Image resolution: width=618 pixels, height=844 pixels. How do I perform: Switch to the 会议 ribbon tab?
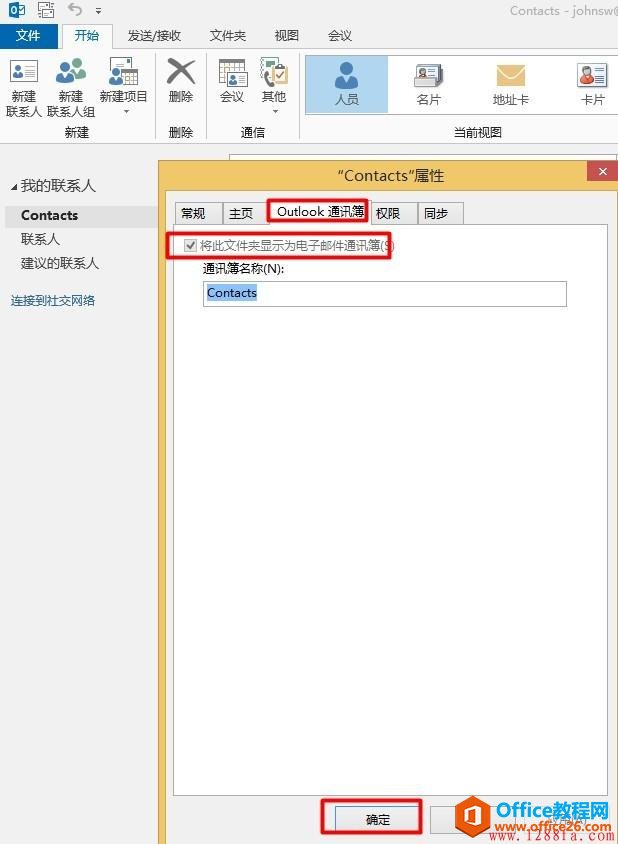(x=340, y=36)
